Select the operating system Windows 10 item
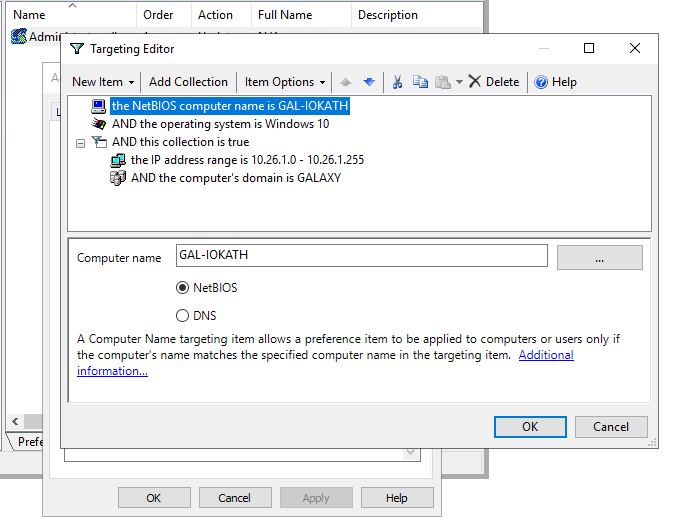 (x=220, y=124)
